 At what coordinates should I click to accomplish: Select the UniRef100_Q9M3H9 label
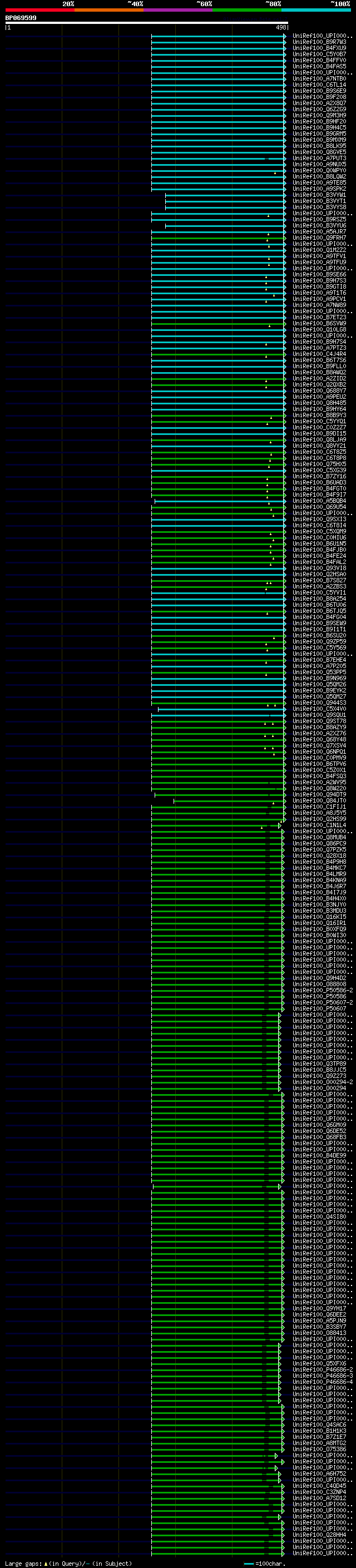click(x=319, y=115)
